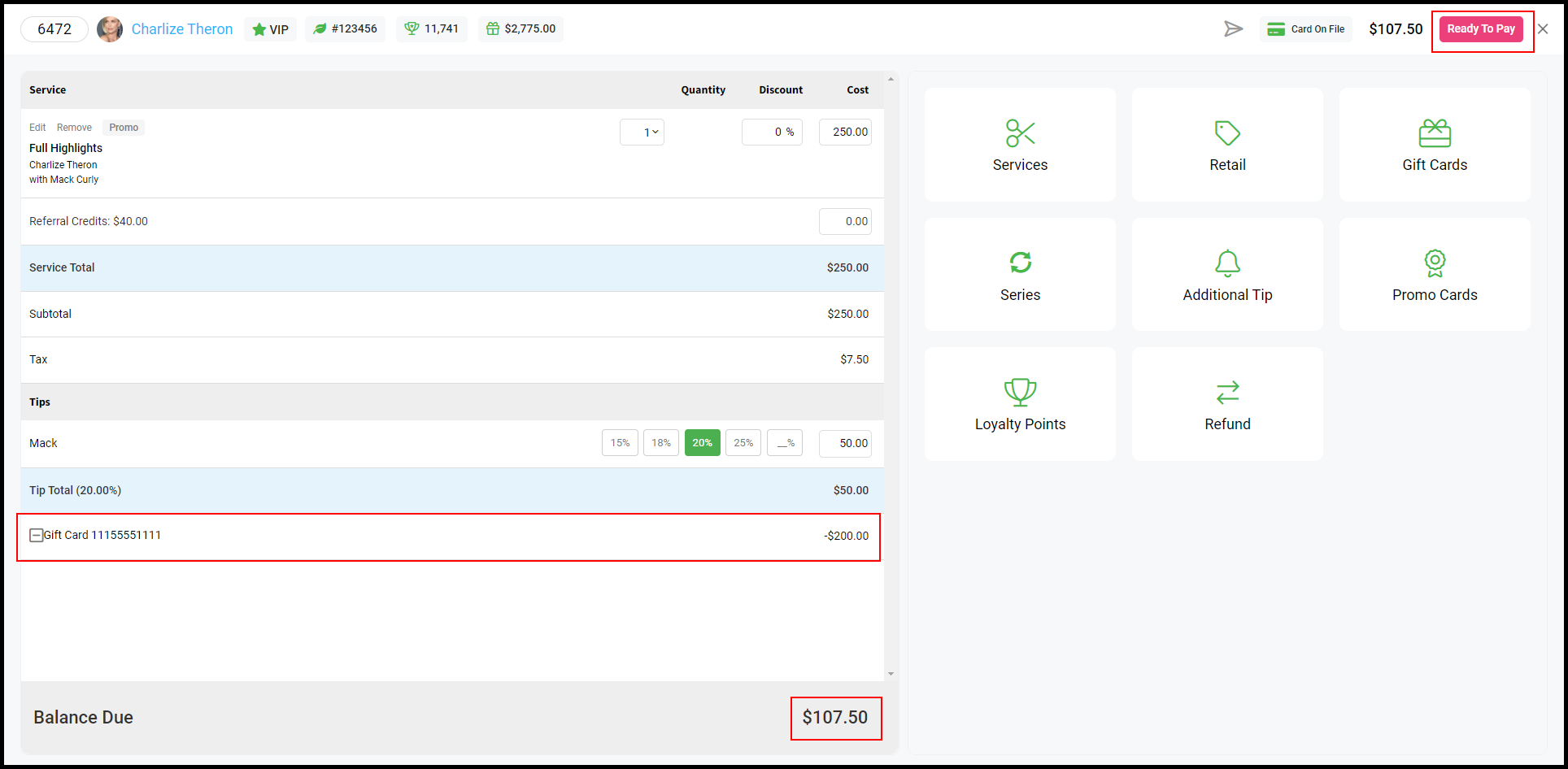The width and height of the screenshot is (1568, 769).
Task: Click the Referral Credits amount field
Action: pos(845,221)
